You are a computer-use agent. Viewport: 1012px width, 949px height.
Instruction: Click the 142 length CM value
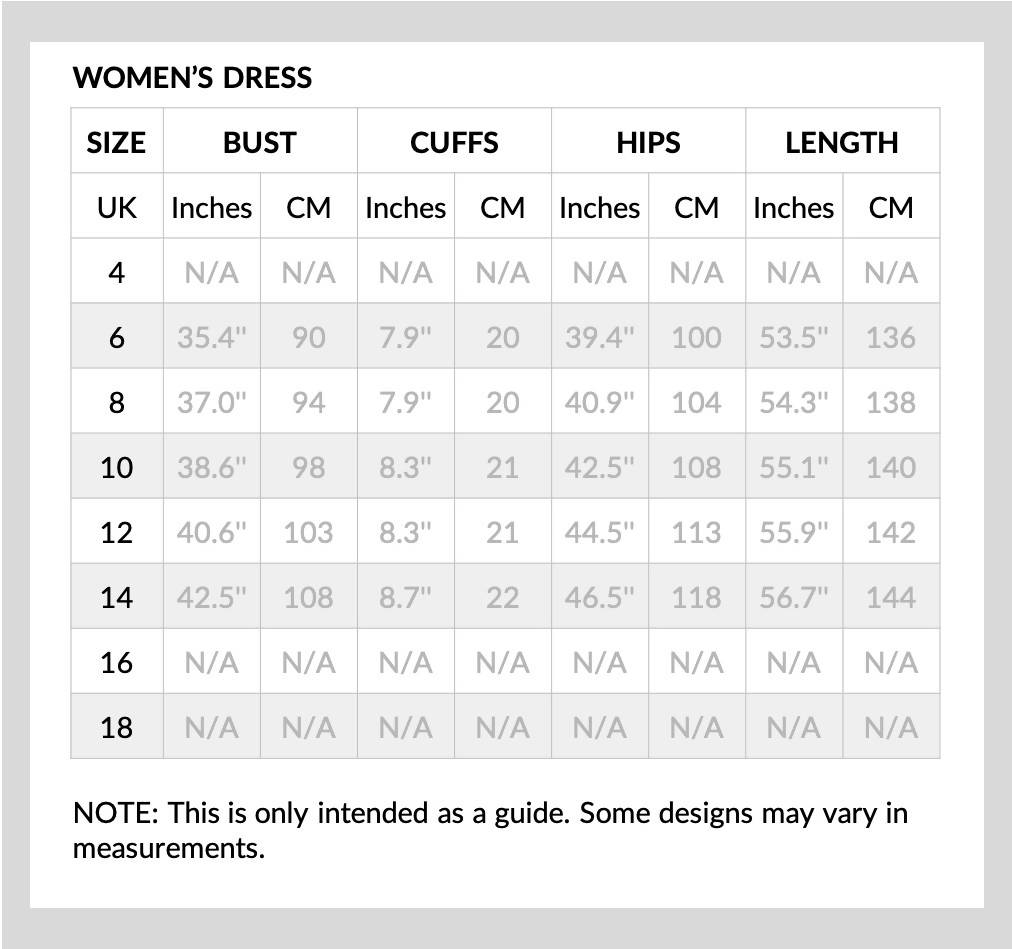click(x=891, y=533)
